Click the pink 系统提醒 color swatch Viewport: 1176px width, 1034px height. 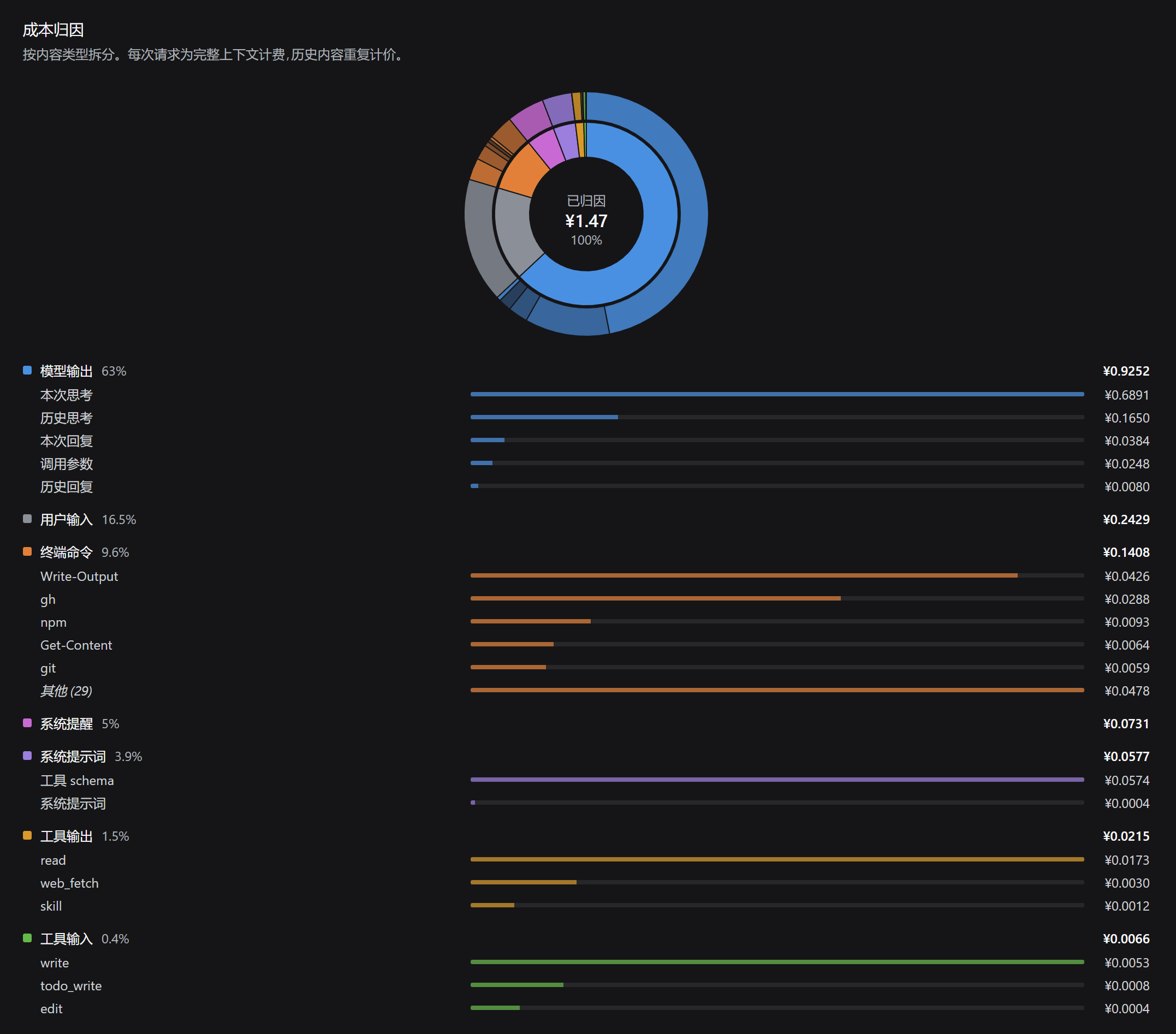[27, 723]
